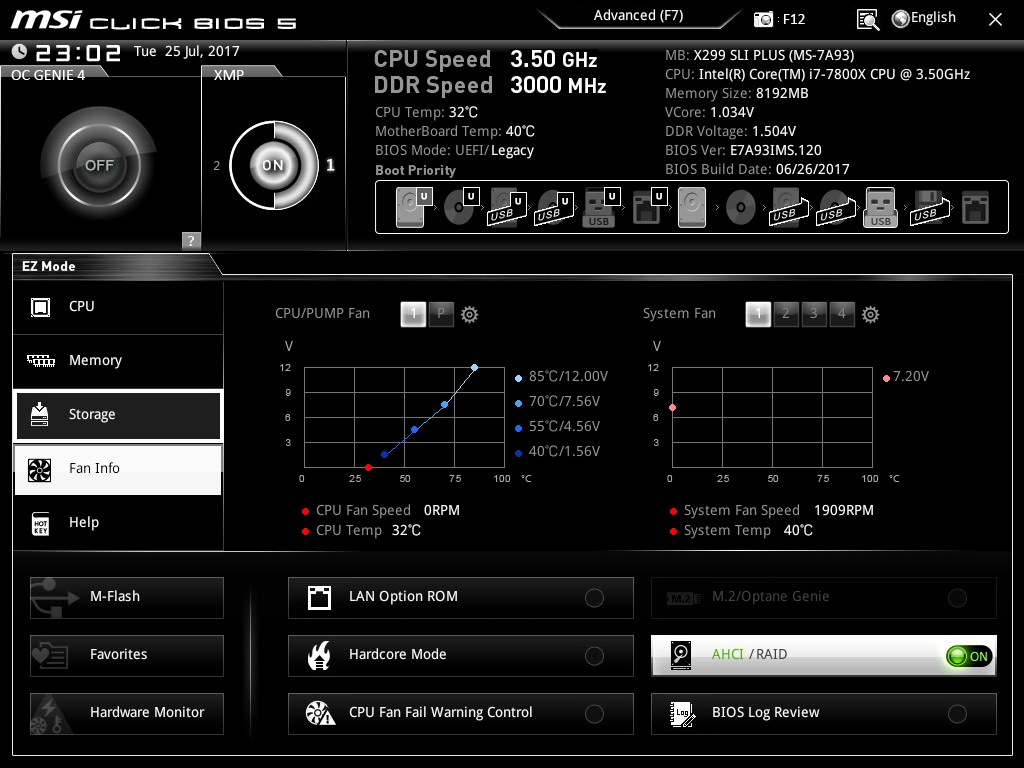Enable CPU Fan Fail Warning Control circle
The image size is (1024, 768).
[x=594, y=714]
